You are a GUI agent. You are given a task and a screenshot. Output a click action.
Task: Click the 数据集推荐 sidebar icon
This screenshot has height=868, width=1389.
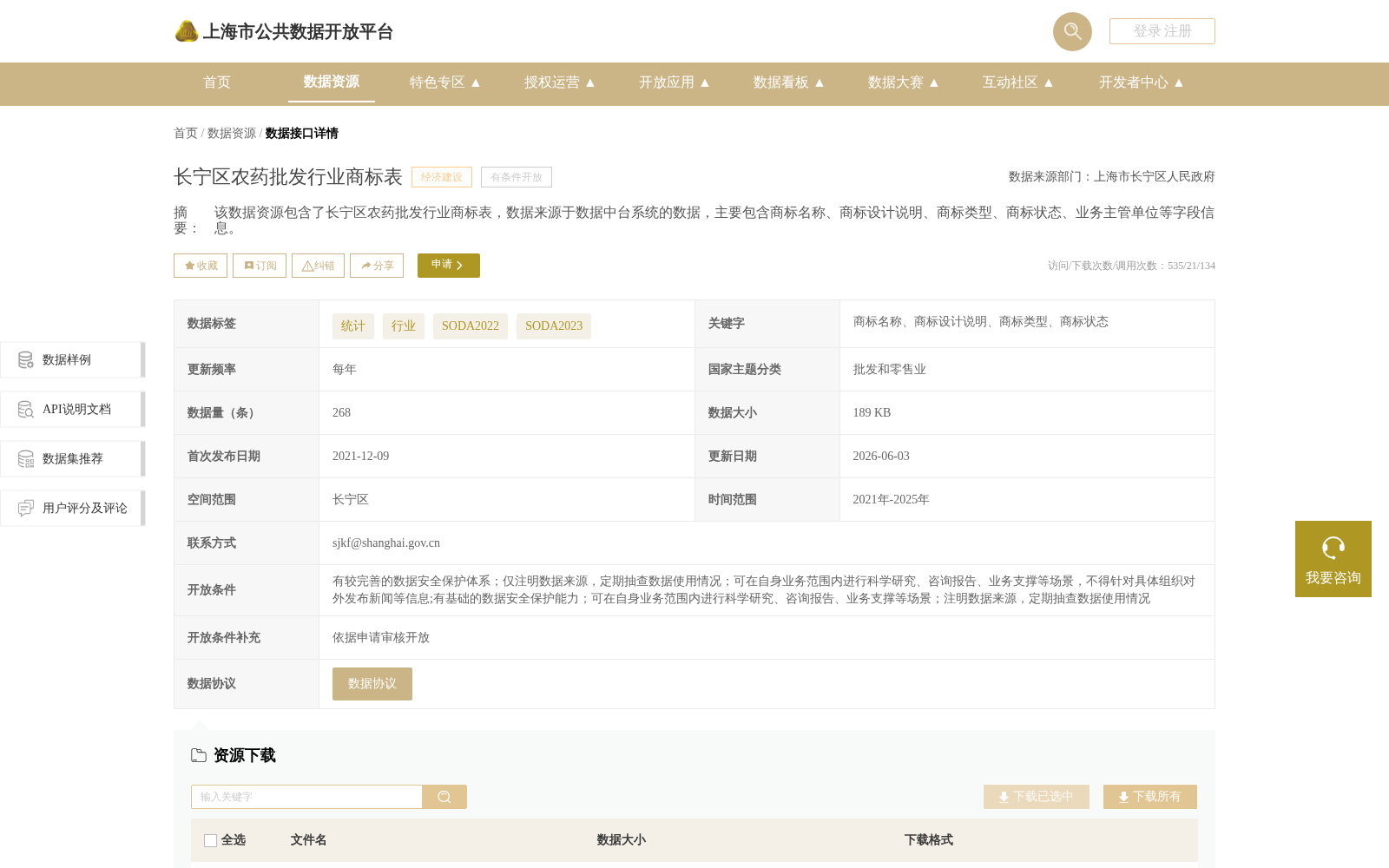[26, 459]
